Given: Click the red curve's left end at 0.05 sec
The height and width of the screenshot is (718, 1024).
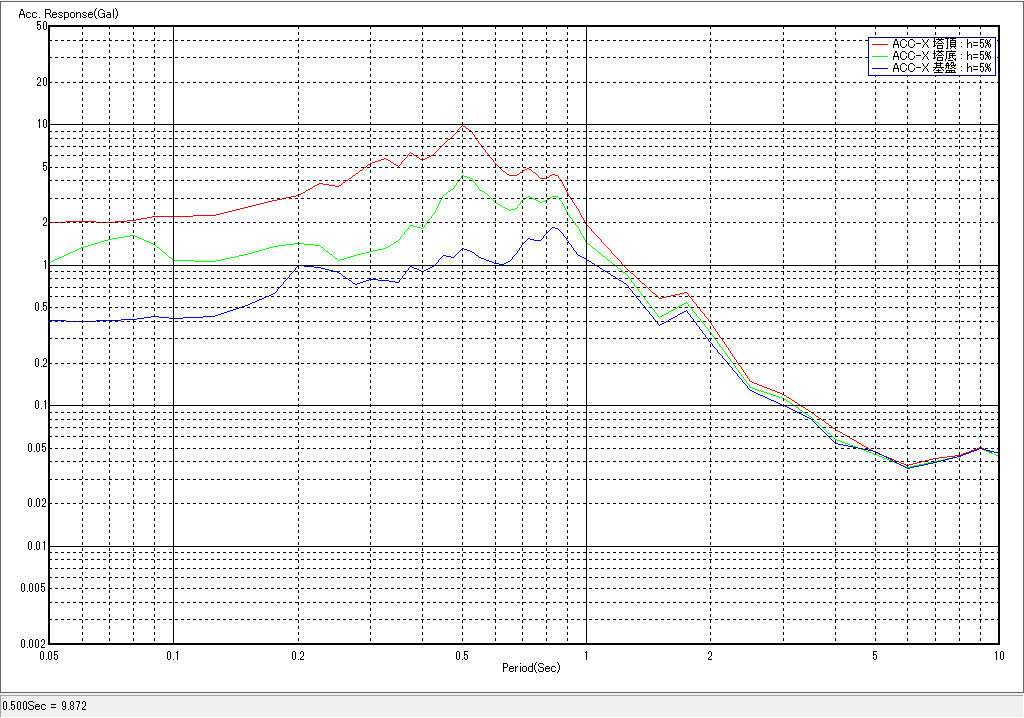Looking at the screenshot, I should point(51,222).
